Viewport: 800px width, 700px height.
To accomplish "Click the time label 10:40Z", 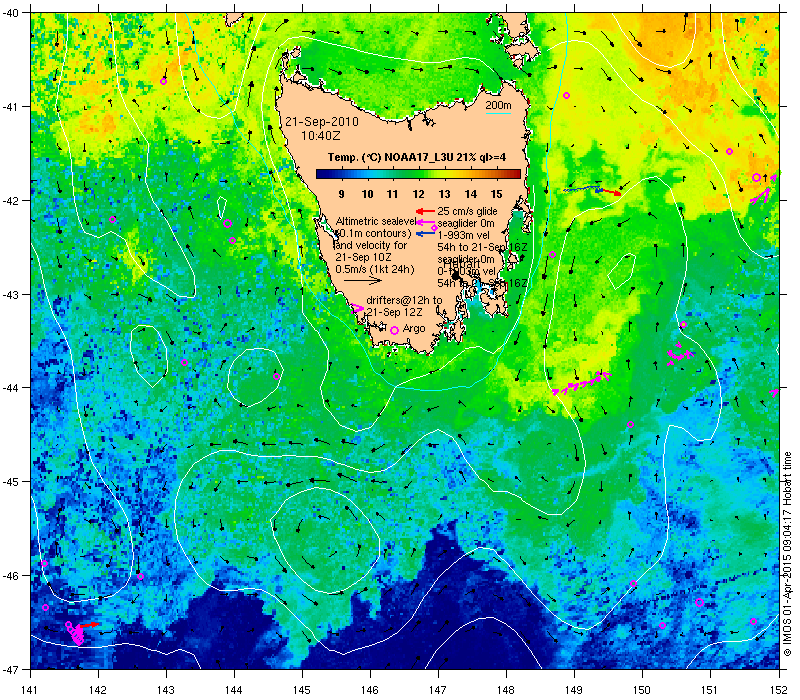I will [320, 136].
